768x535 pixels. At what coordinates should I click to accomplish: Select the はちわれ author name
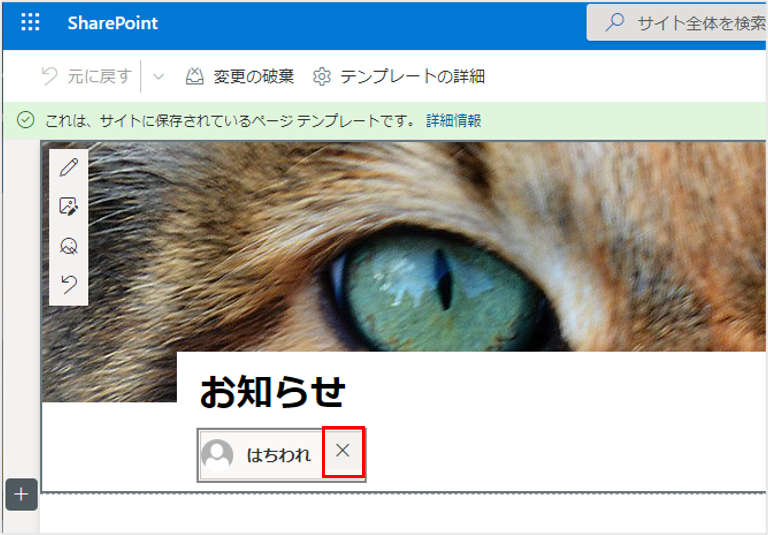click(279, 456)
